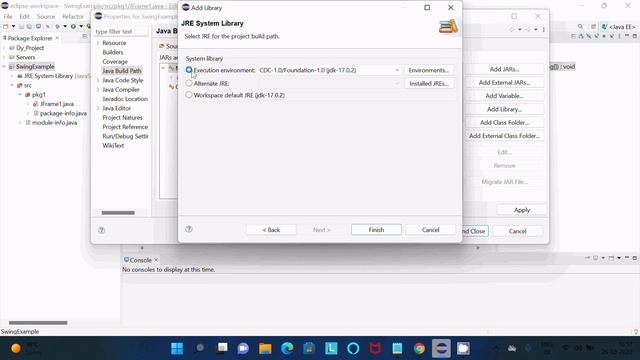Click Cancel in Add Library dialog

coord(430,230)
